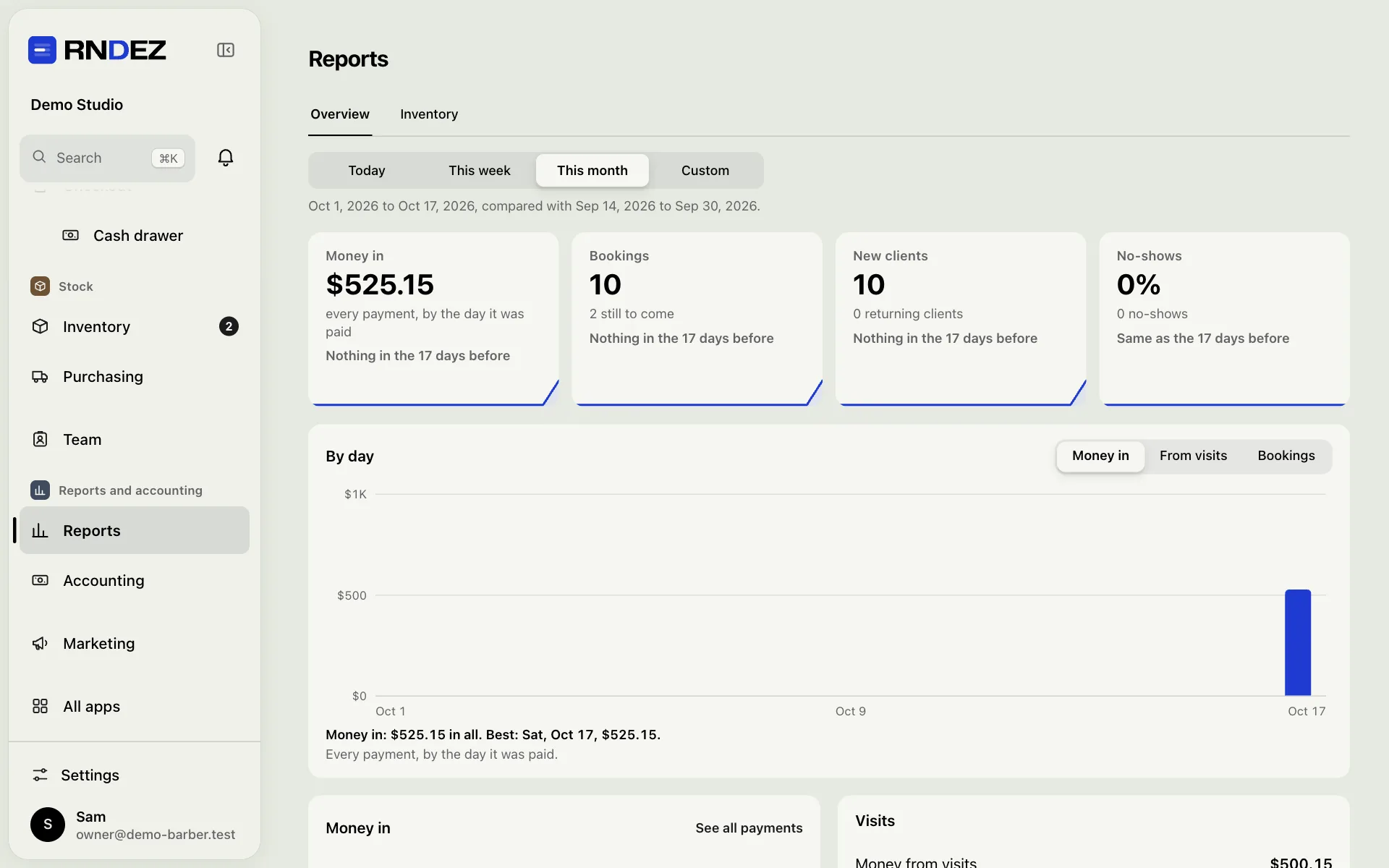Screen dimensions: 1389x868
Task: Click the All apps grid icon
Action: point(41,706)
